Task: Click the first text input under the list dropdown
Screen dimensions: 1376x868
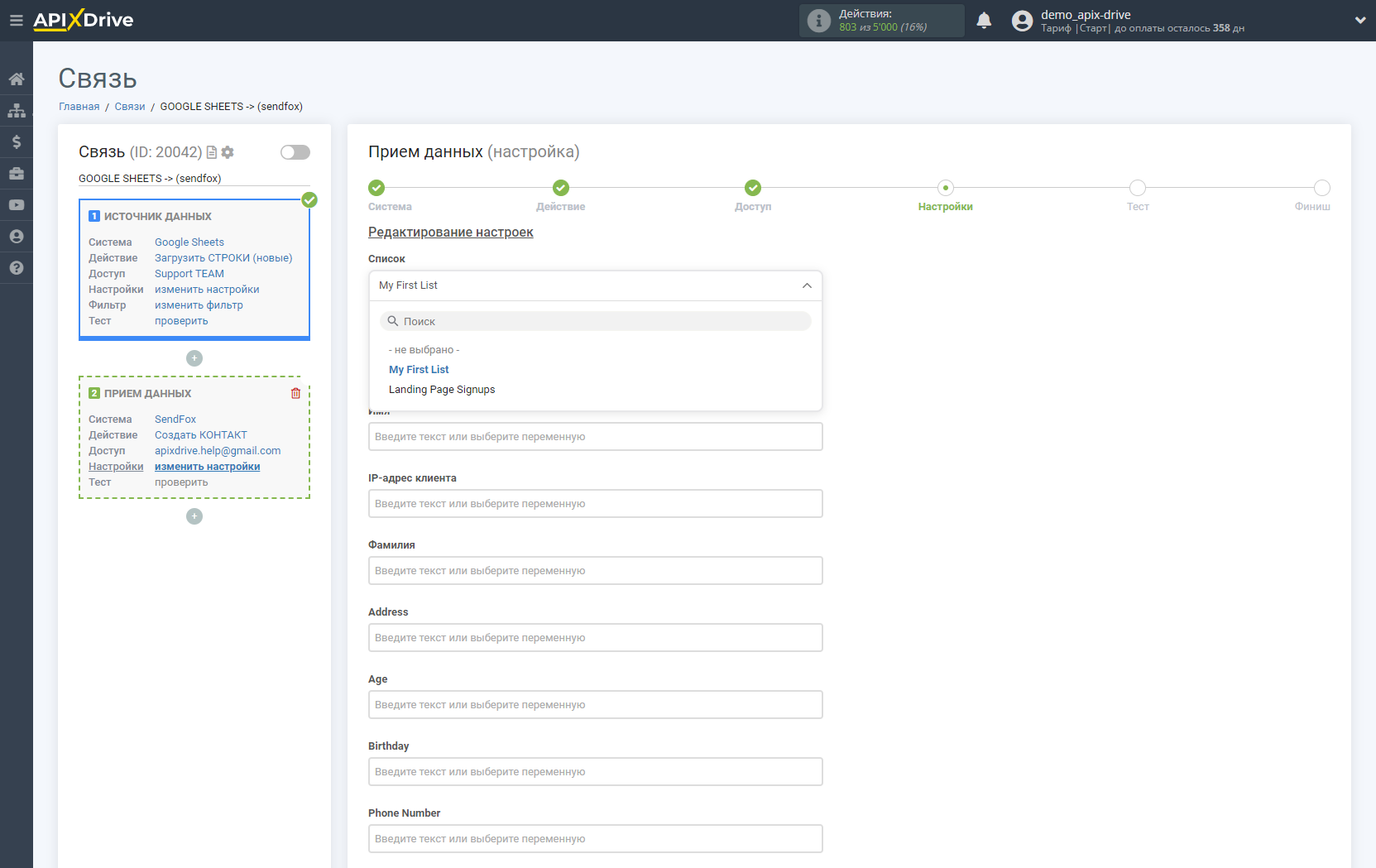Action: [x=596, y=437]
